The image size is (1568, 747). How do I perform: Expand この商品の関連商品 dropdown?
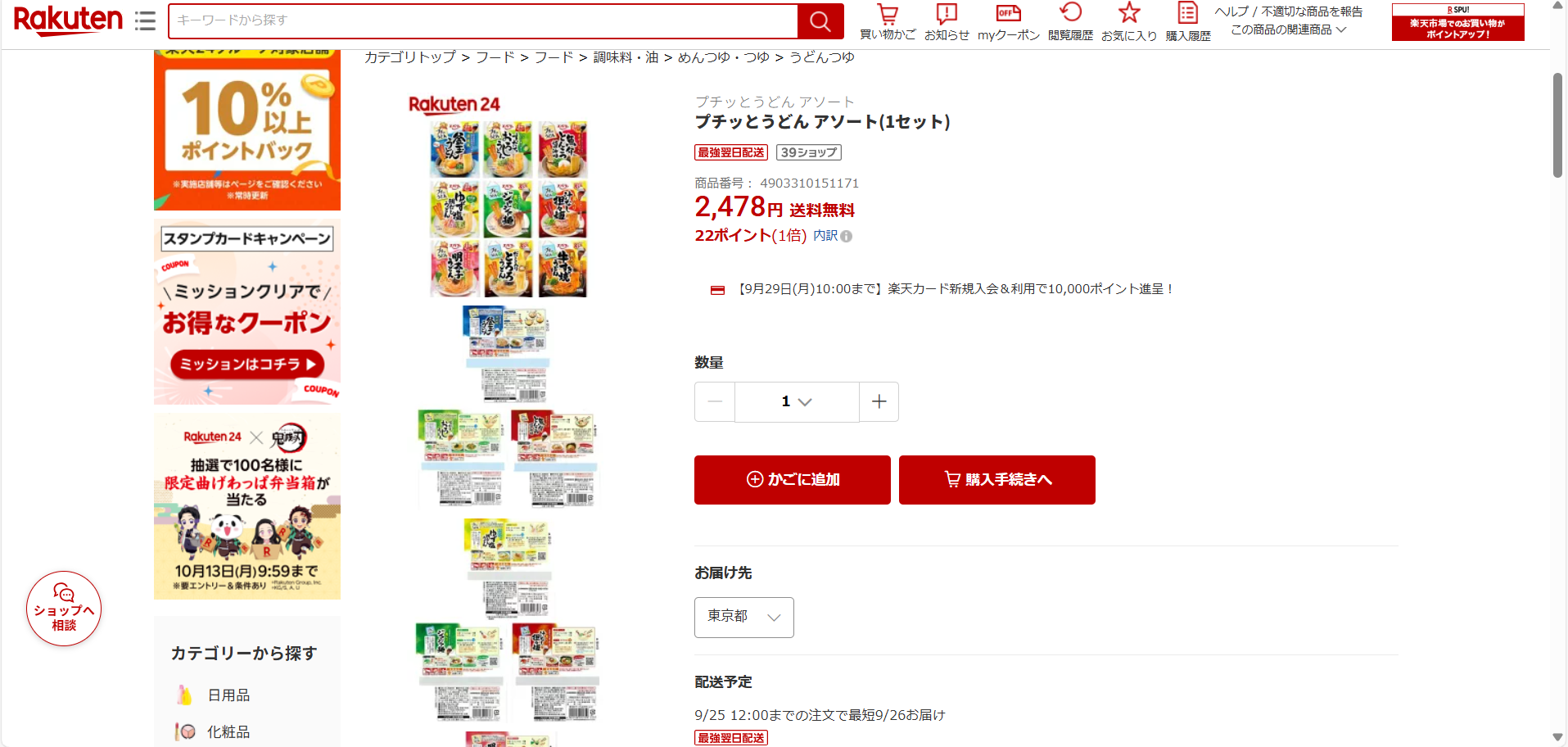click(1289, 29)
